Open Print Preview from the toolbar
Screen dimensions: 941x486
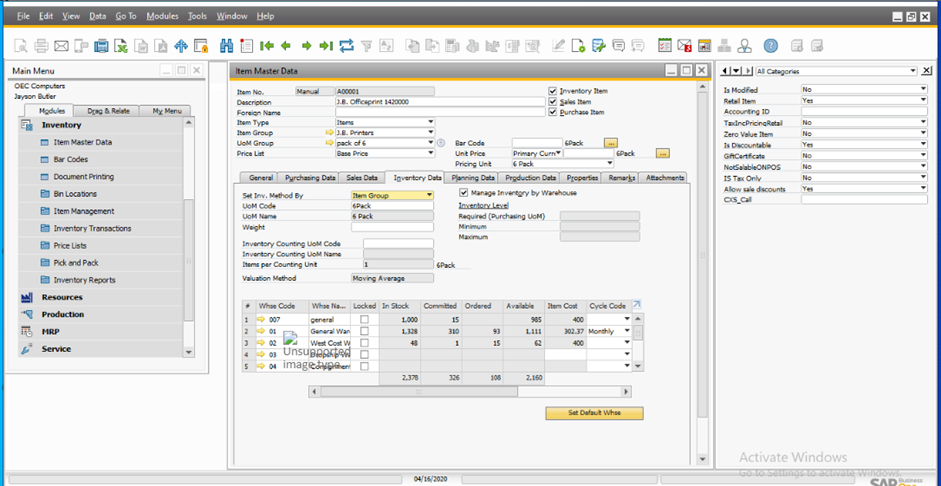point(21,46)
